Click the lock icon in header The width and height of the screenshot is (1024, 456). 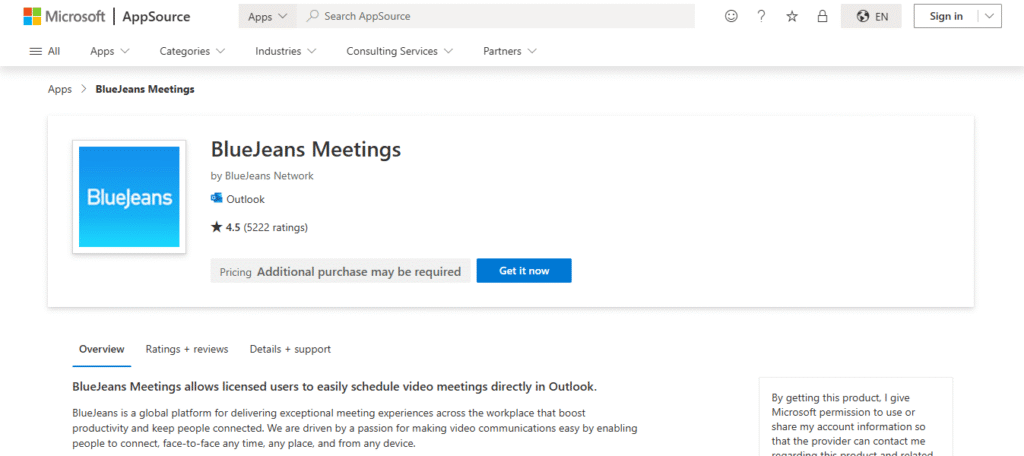point(822,16)
